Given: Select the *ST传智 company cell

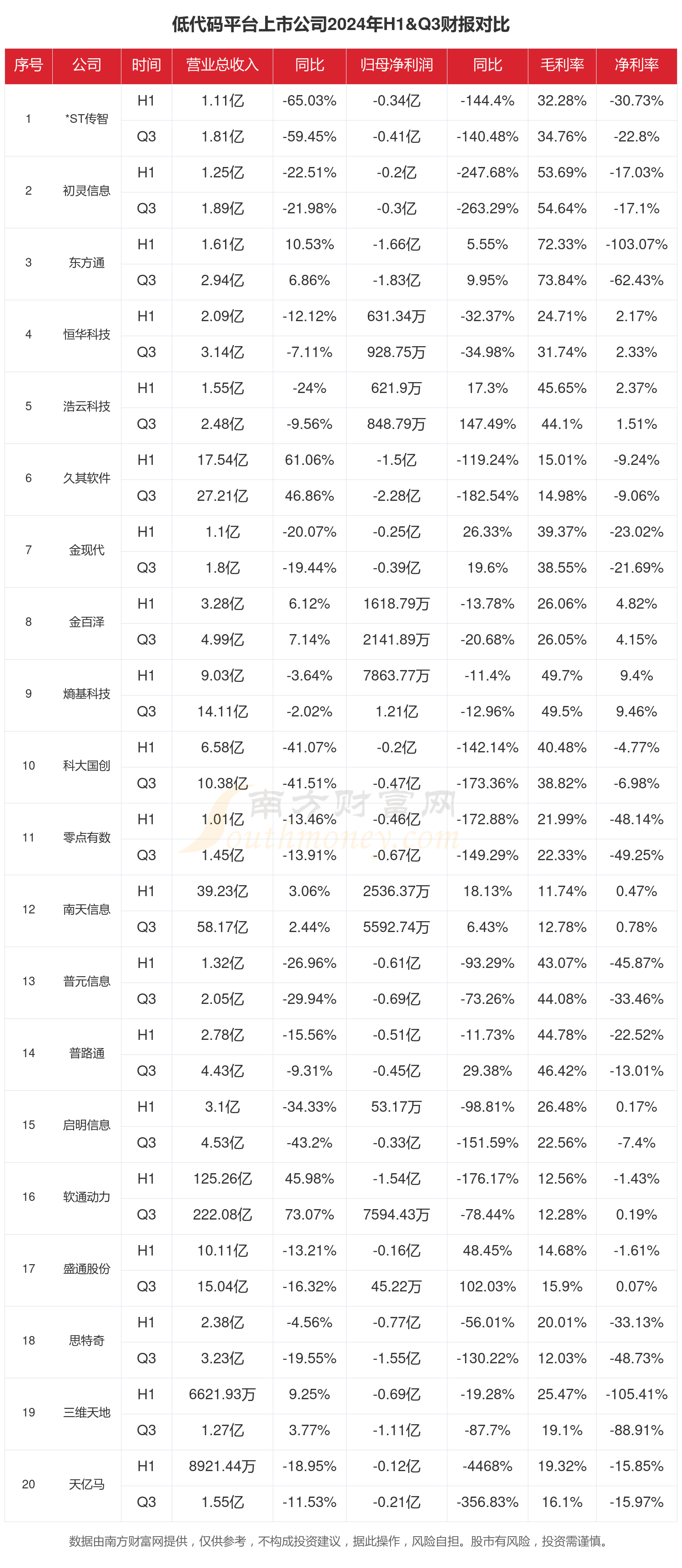Looking at the screenshot, I should (x=86, y=119).
